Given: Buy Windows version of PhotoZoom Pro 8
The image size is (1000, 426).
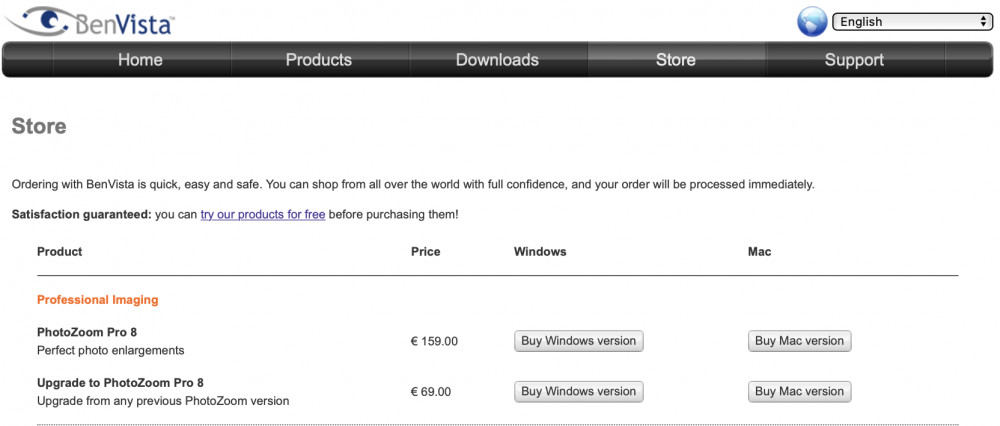Looking at the screenshot, I should (x=578, y=341).
